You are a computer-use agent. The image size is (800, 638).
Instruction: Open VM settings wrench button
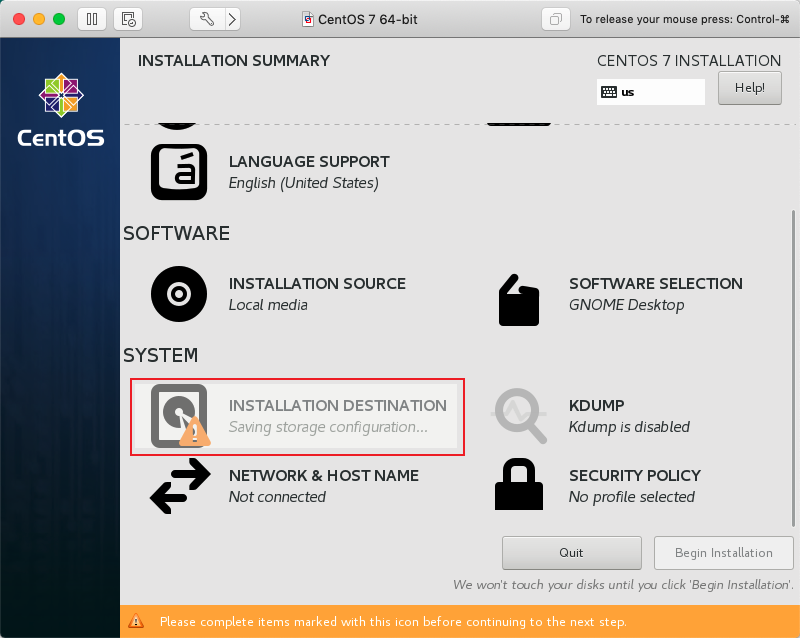[x=207, y=19]
